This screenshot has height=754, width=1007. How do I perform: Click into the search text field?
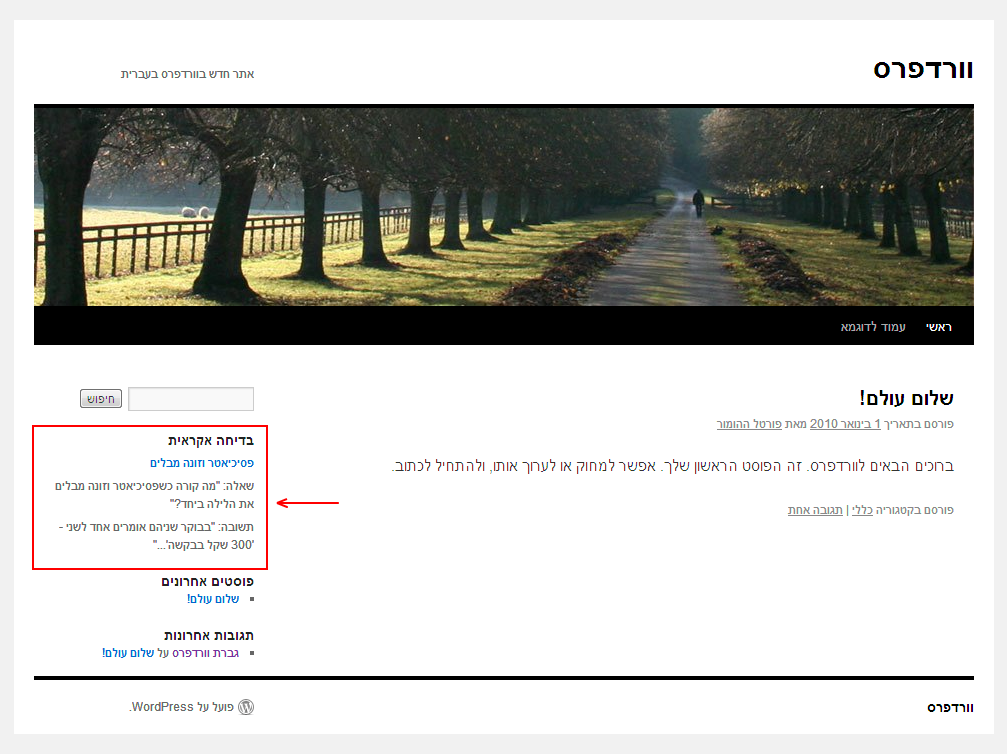pyautogui.click(x=191, y=399)
